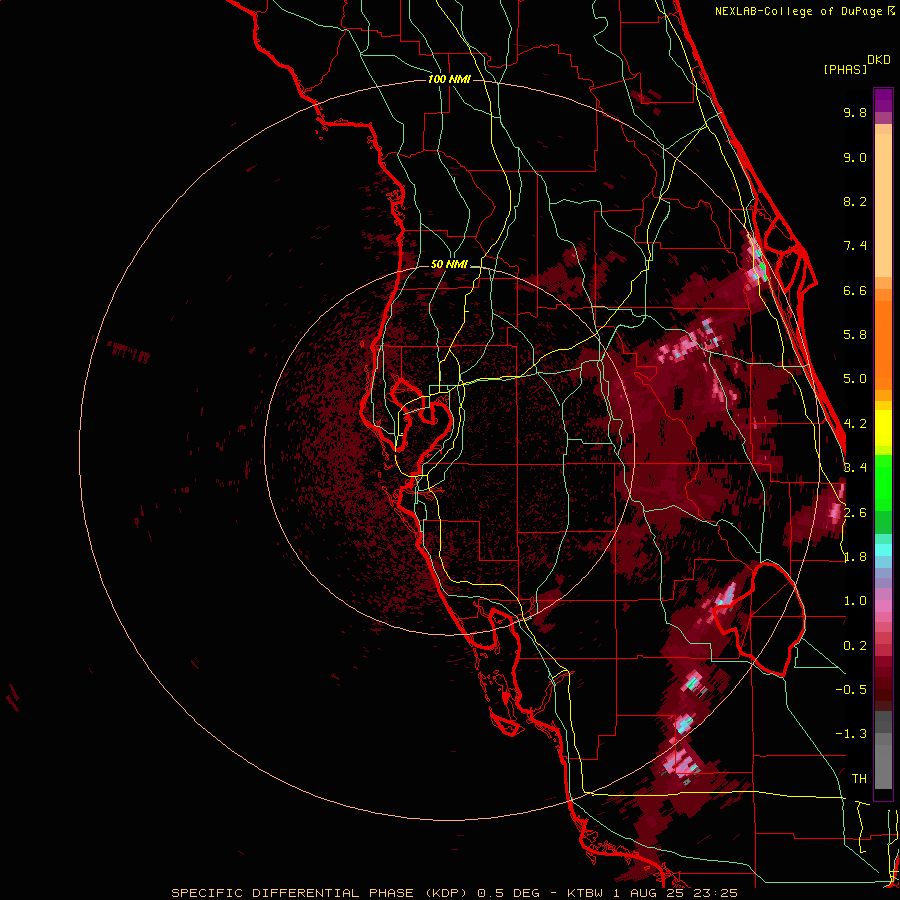900x900 pixels.
Task: Pick the gray band at the scale bottom
Action: 883,763
